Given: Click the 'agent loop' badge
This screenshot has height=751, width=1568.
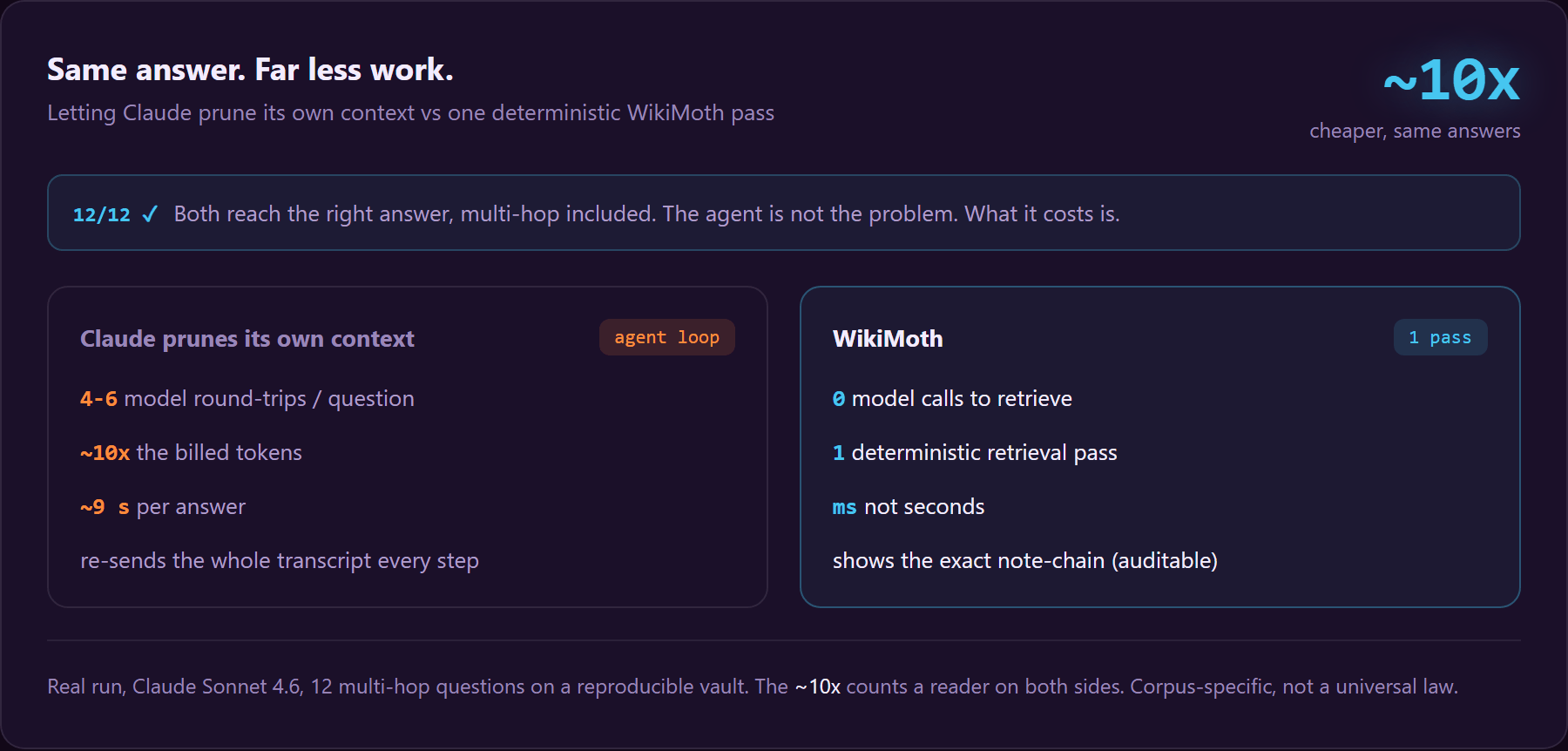Looking at the screenshot, I should point(667,337).
